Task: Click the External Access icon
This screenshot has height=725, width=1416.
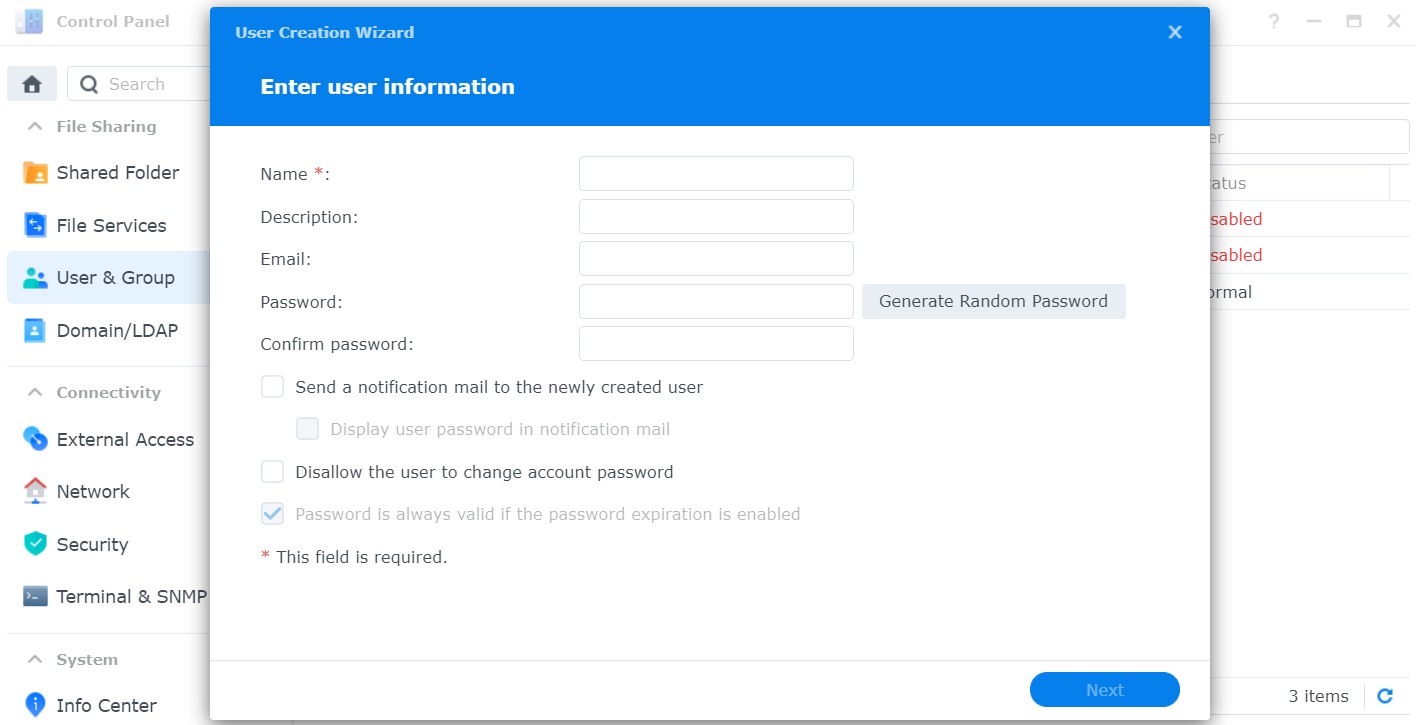Action: click(35, 439)
